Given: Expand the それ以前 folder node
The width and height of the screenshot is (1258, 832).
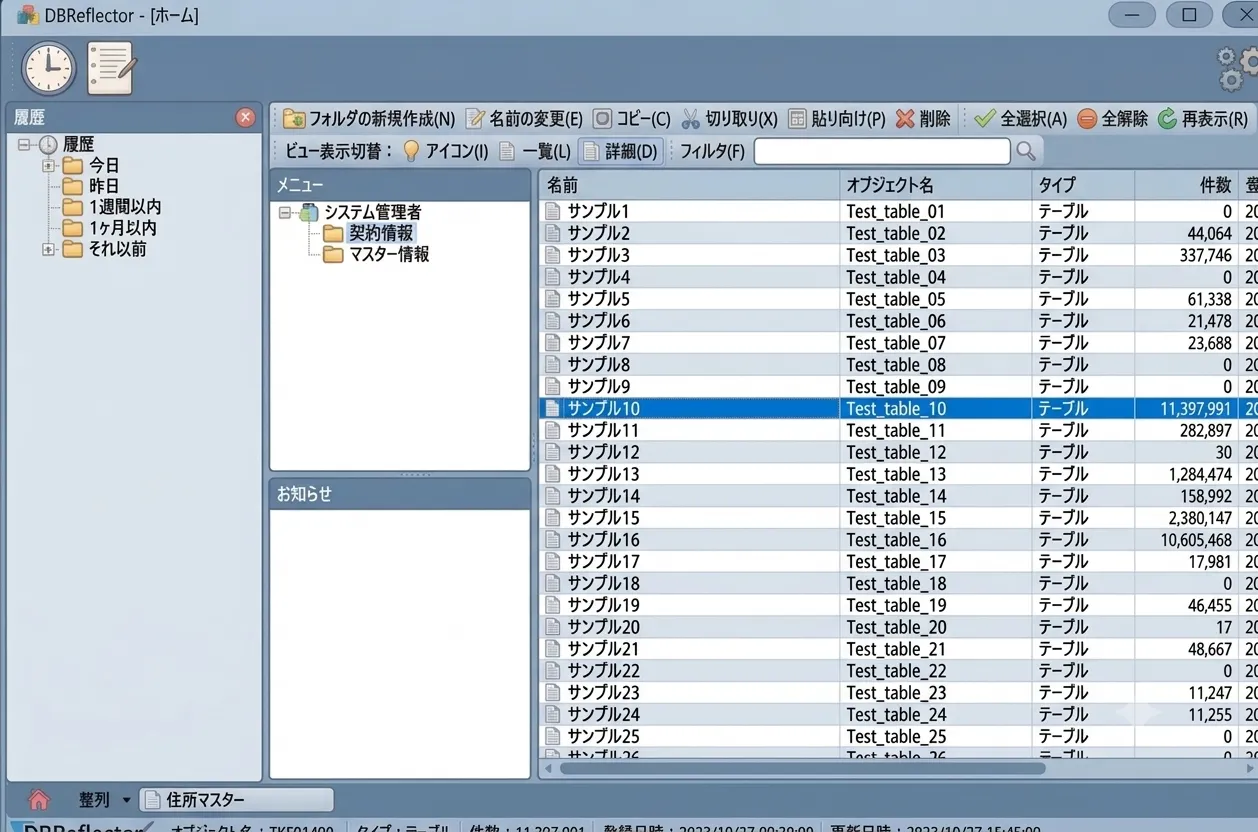Looking at the screenshot, I should coord(48,249).
